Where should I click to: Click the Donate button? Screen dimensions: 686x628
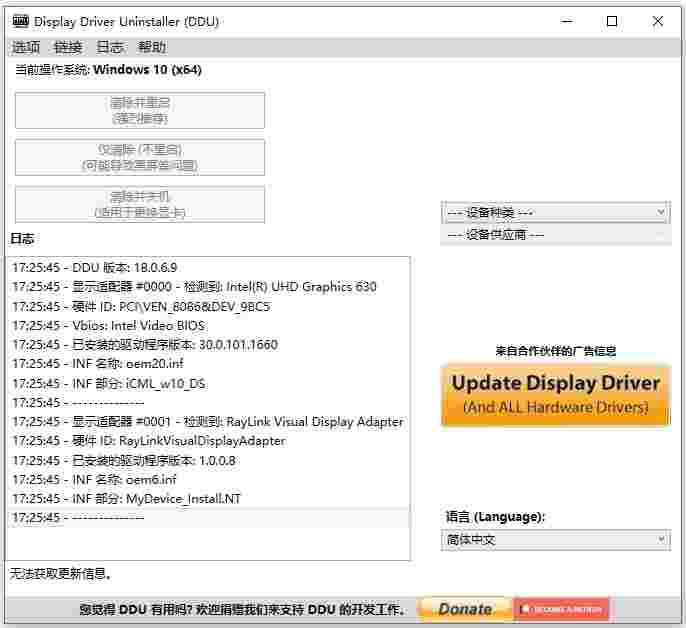tap(465, 609)
